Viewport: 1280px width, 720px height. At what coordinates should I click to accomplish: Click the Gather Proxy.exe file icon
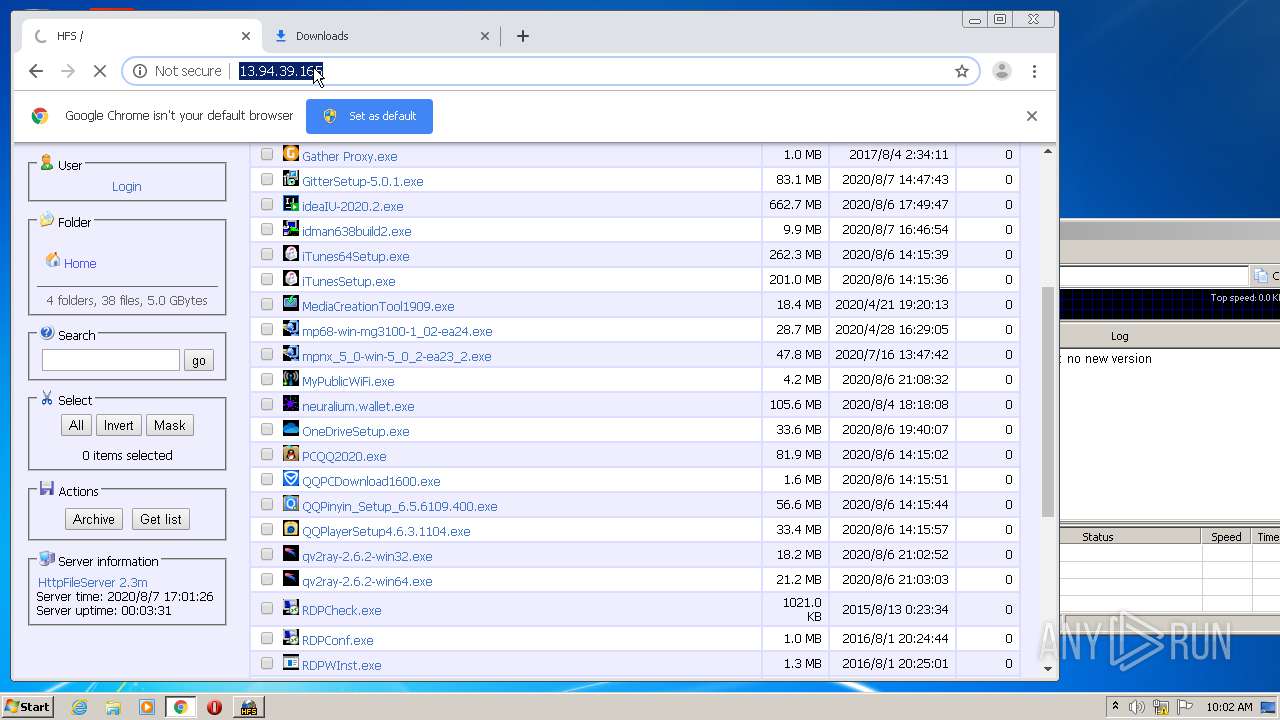[291, 154]
